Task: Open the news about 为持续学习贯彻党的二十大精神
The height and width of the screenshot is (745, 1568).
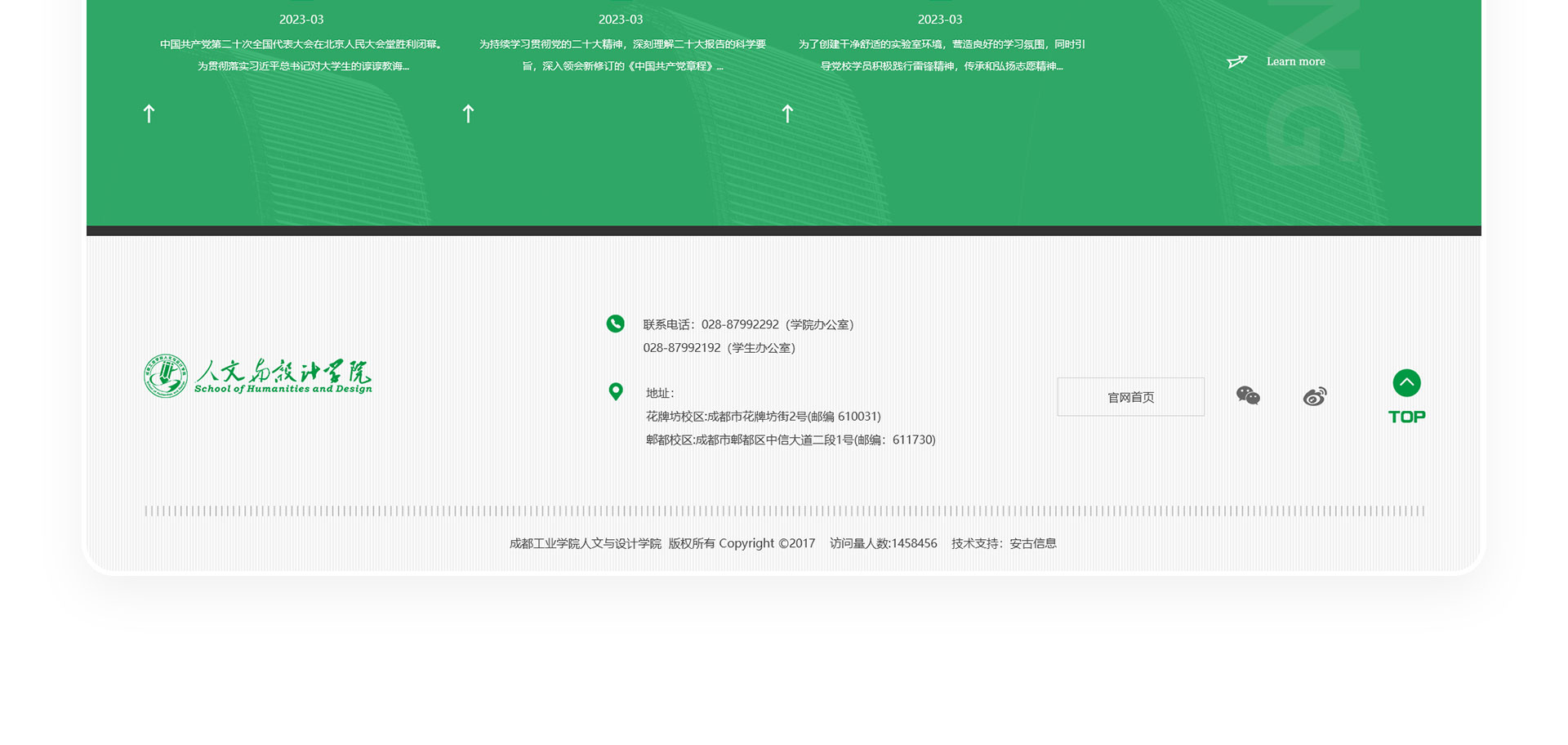Action: (621, 45)
